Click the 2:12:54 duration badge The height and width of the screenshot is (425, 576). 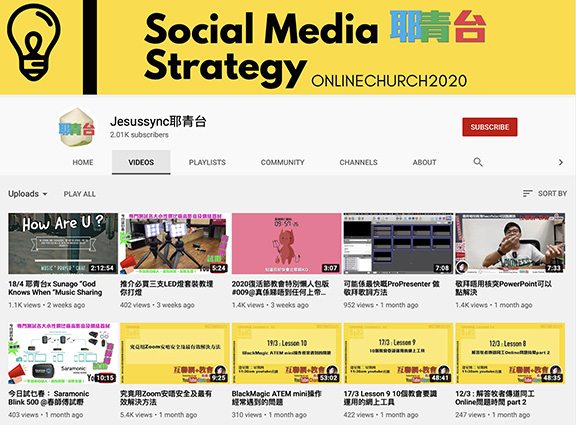102,268
